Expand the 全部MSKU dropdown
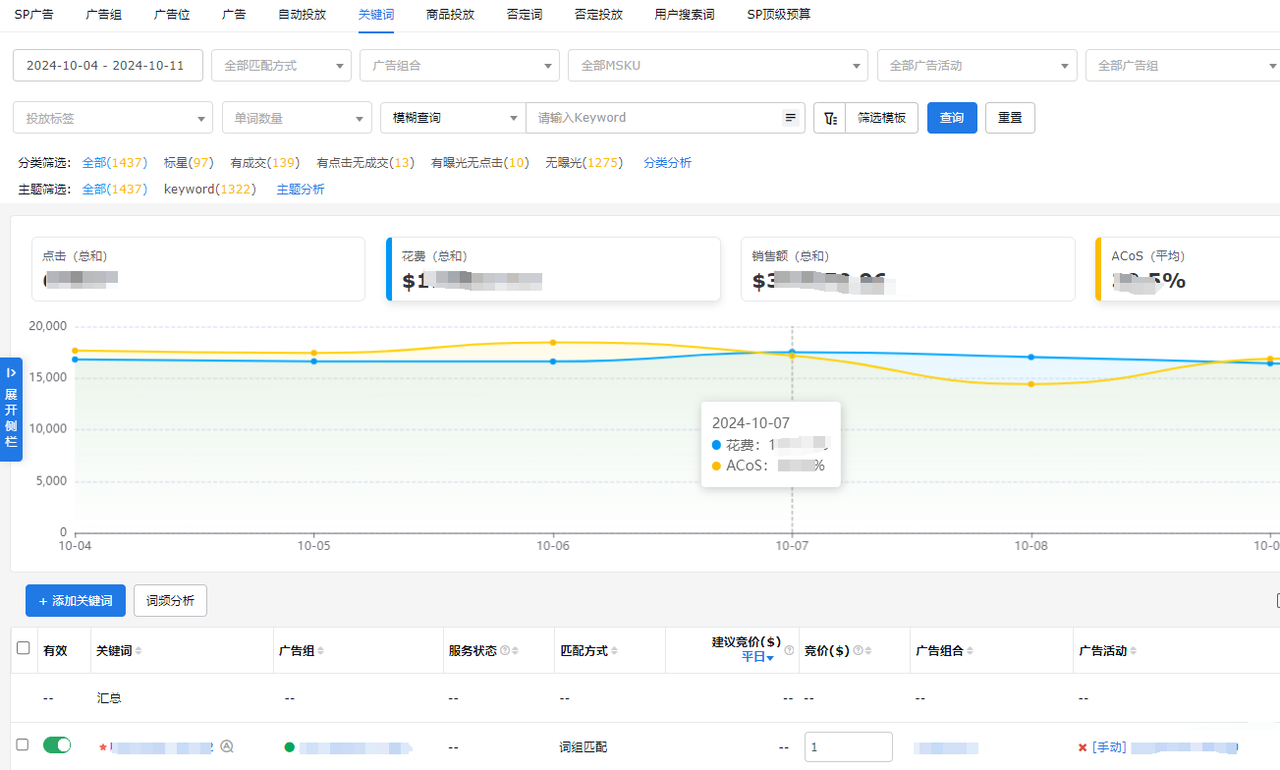Image resolution: width=1280 pixels, height=770 pixels. tap(718, 65)
